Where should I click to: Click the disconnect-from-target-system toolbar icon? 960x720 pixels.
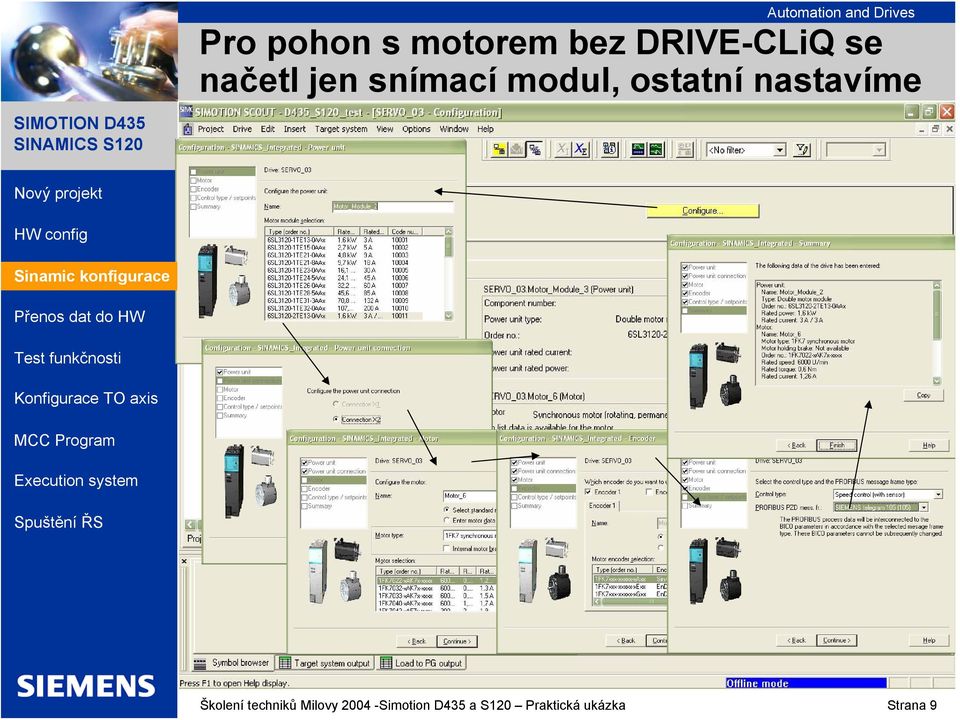[534, 149]
